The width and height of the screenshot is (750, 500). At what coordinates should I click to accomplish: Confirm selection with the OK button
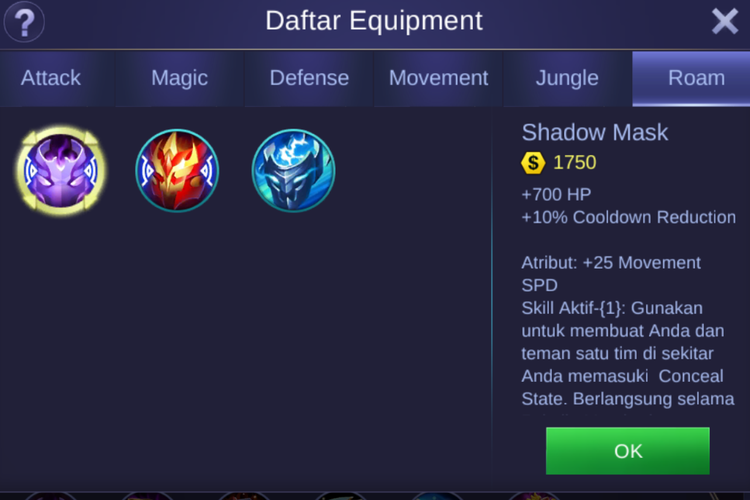(628, 451)
